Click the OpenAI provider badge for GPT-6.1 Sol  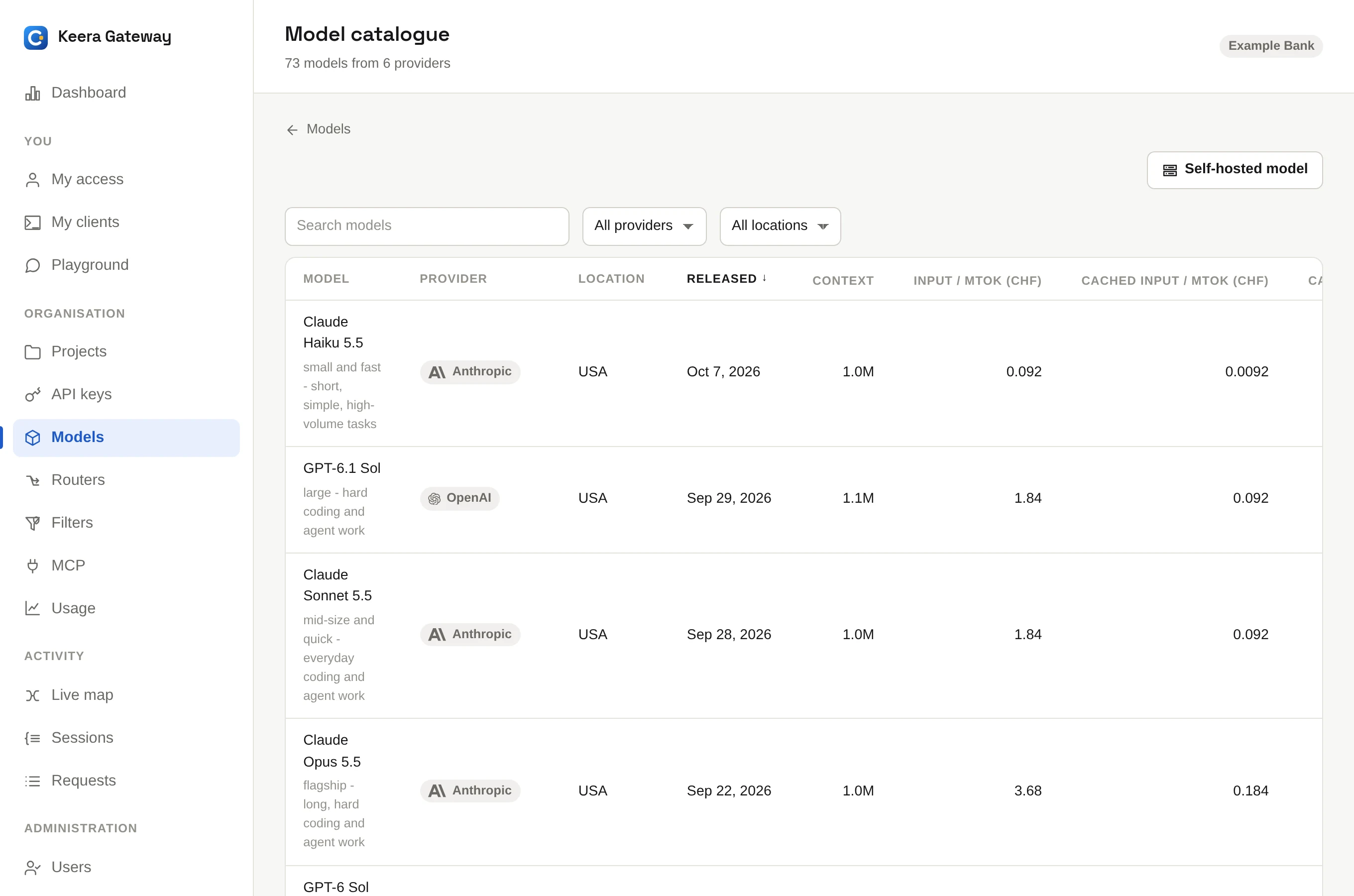(x=460, y=498)
